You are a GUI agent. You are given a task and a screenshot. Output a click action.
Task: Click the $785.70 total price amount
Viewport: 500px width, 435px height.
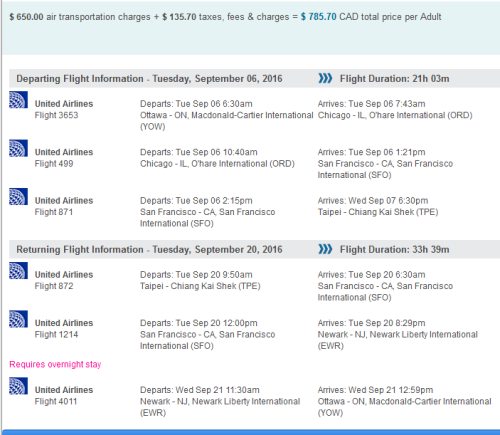tap(319, 17)
